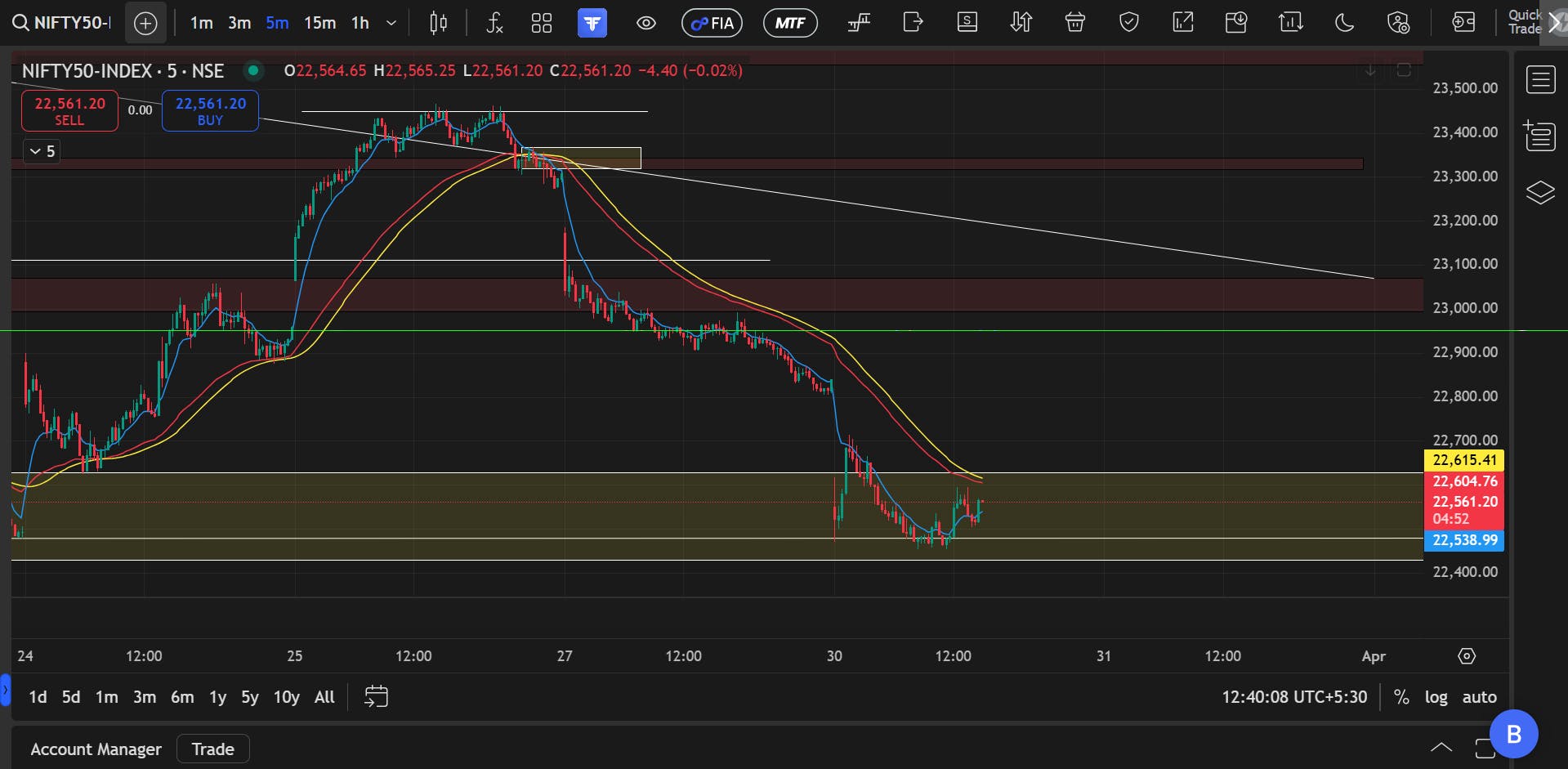Image resolution: width=1568 pixels, height=769 pixels.
Task: Switch to dark mode moon icon
Action: pos(1344,23)
